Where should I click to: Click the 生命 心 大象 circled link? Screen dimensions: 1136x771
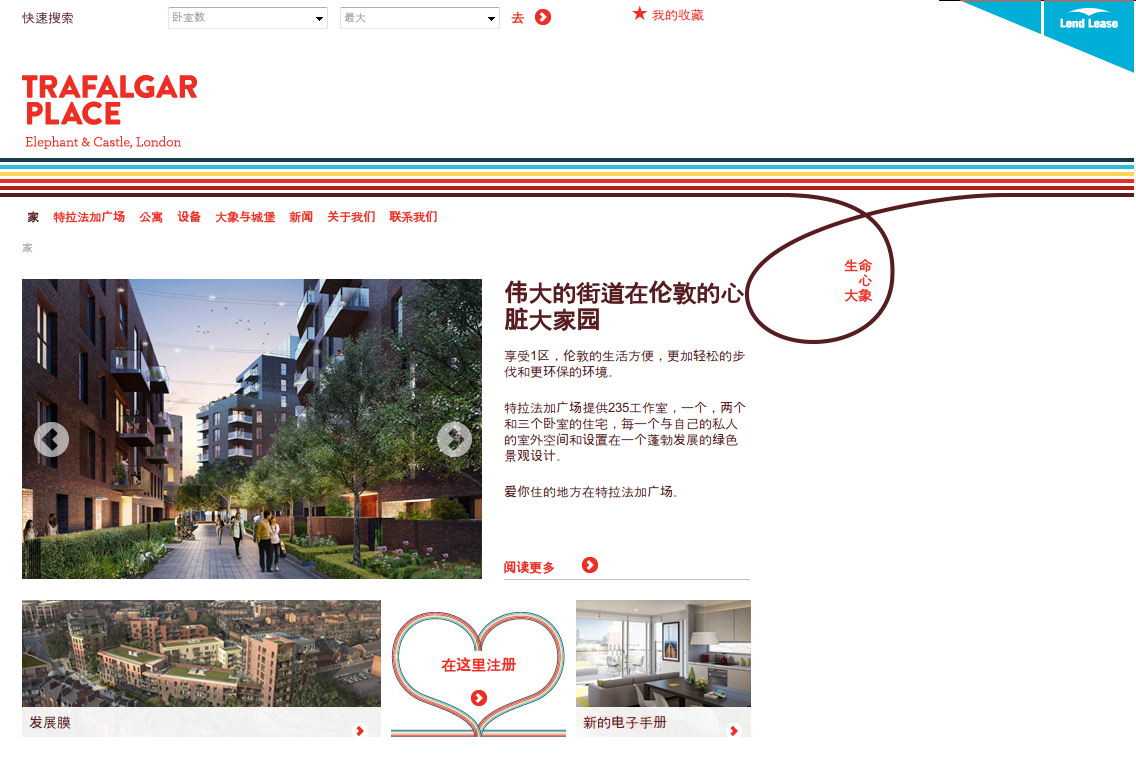[x=858, y=280]
